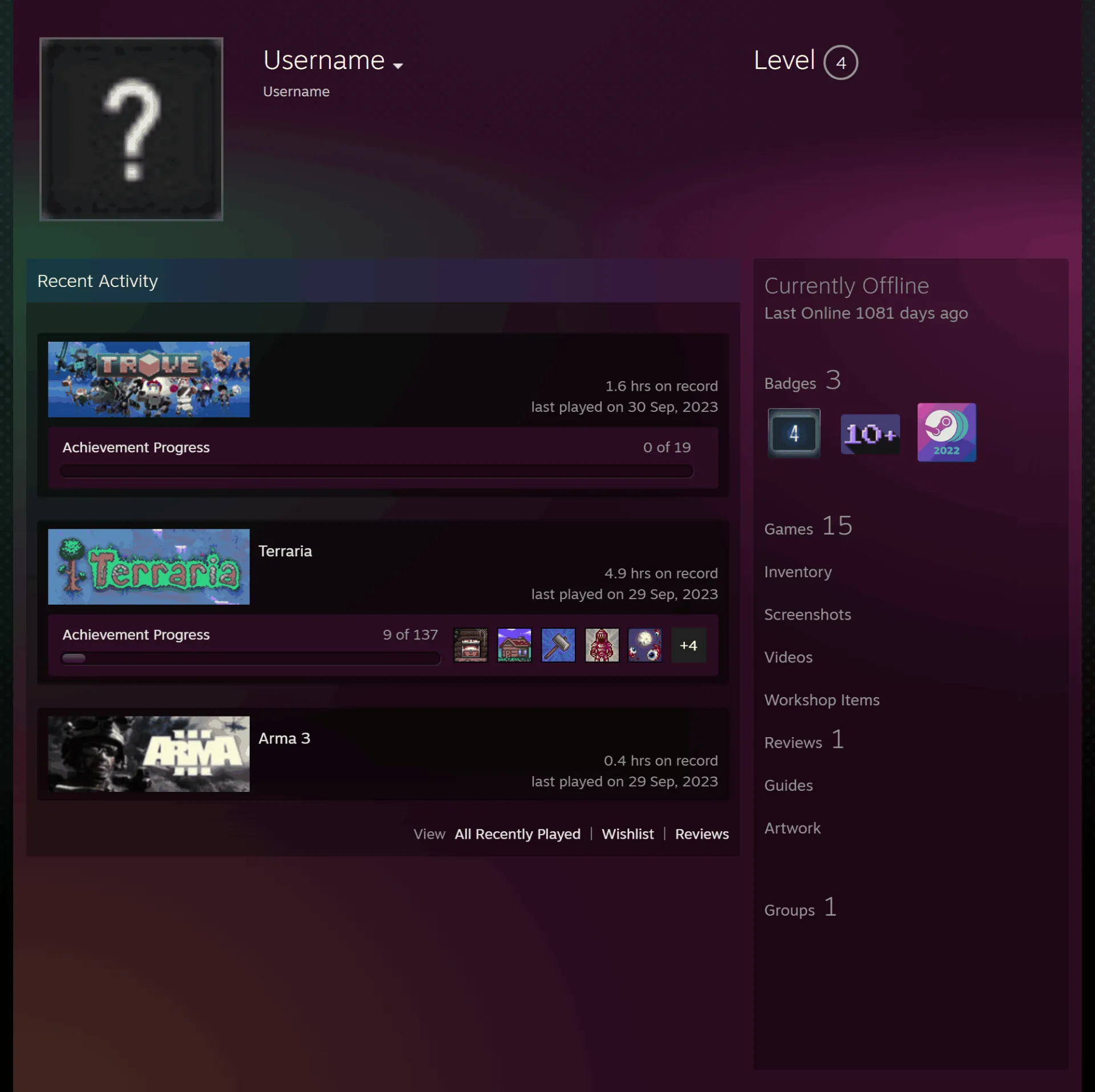Open the Inventory page
Image resolution: width=1095 pixels, height=1092 pixels.
798,572
